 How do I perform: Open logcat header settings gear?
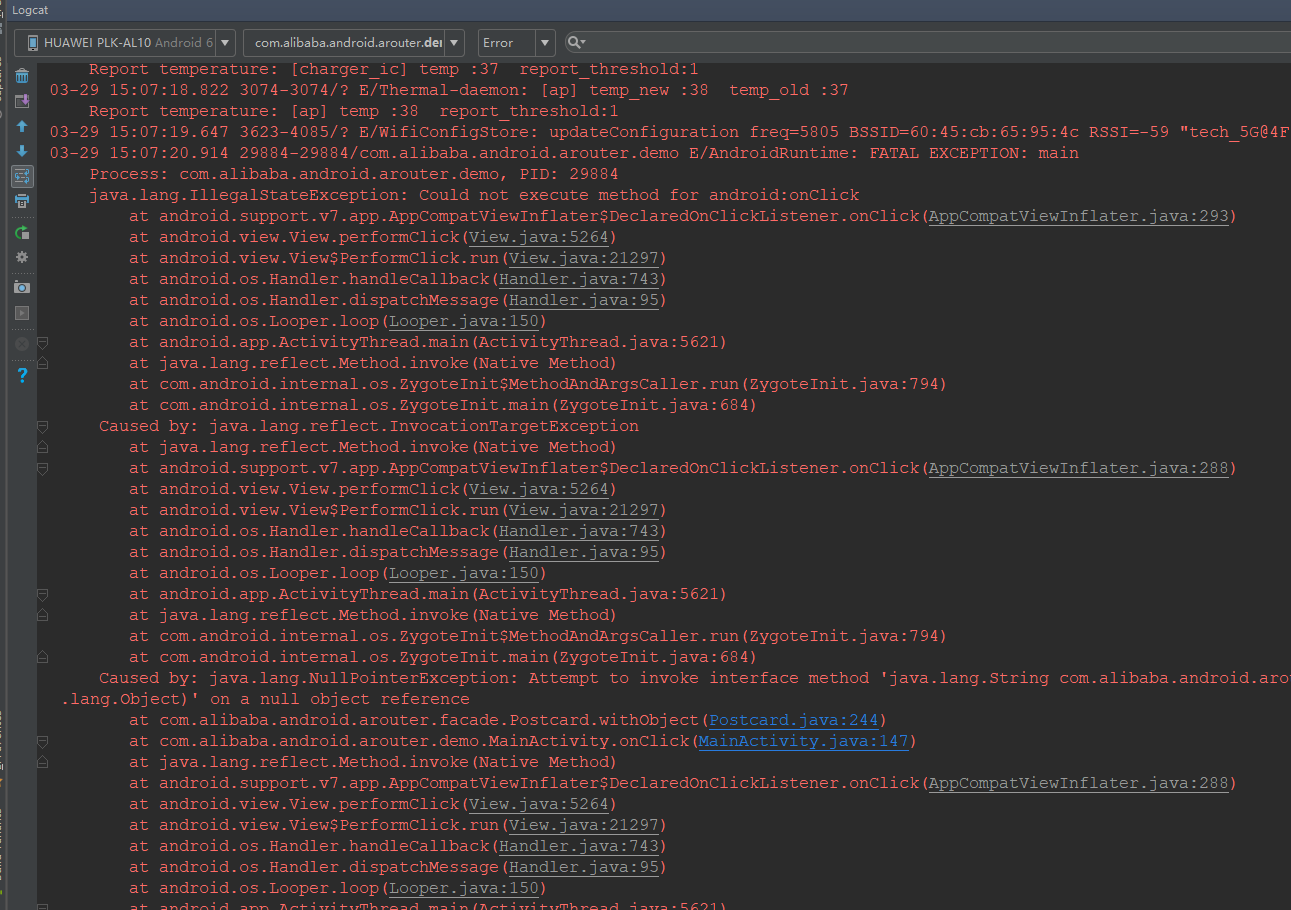click(x=22, y=257)
